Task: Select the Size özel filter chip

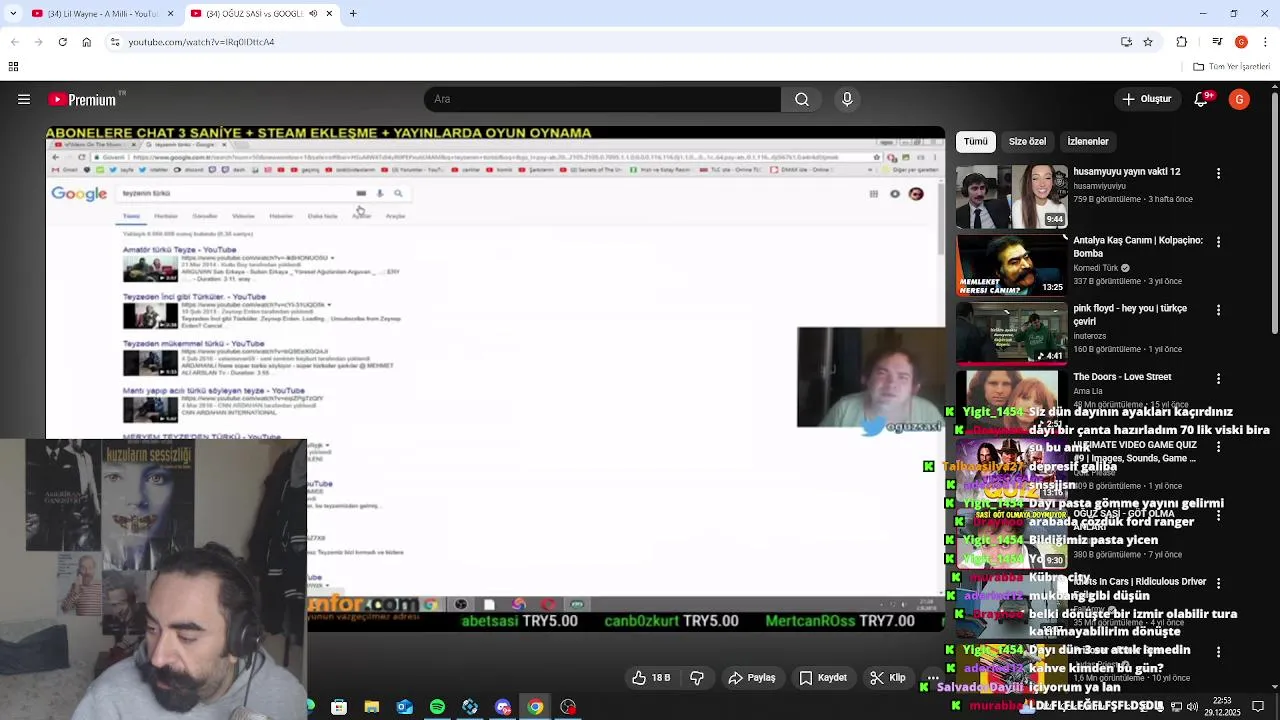Action: 1027,141
